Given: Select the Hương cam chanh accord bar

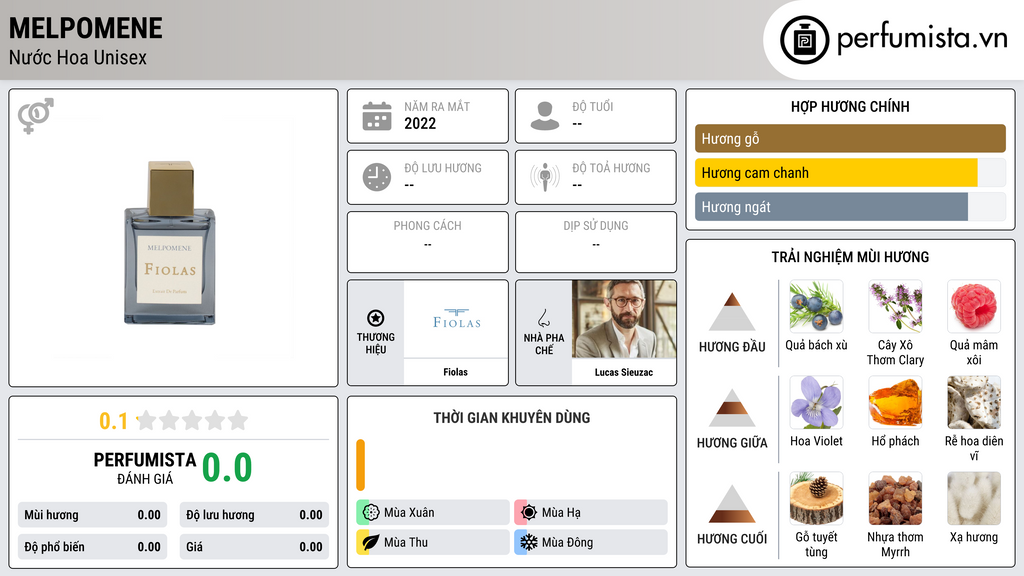Looking at the screenshot, I should [x=850, y=173].
